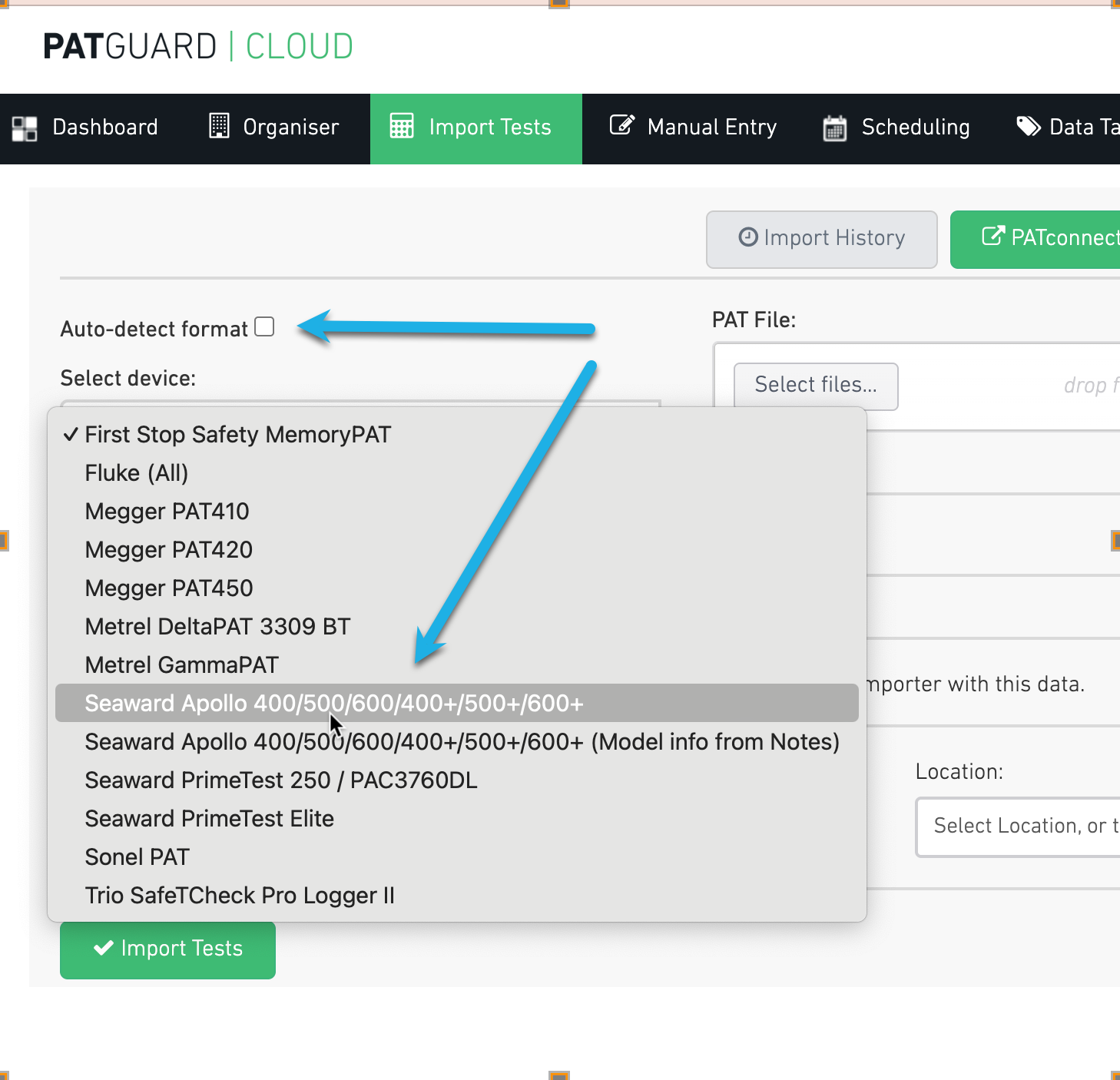Click the Data tags icon
1120x1080 pixels.
coord(1029,126)
